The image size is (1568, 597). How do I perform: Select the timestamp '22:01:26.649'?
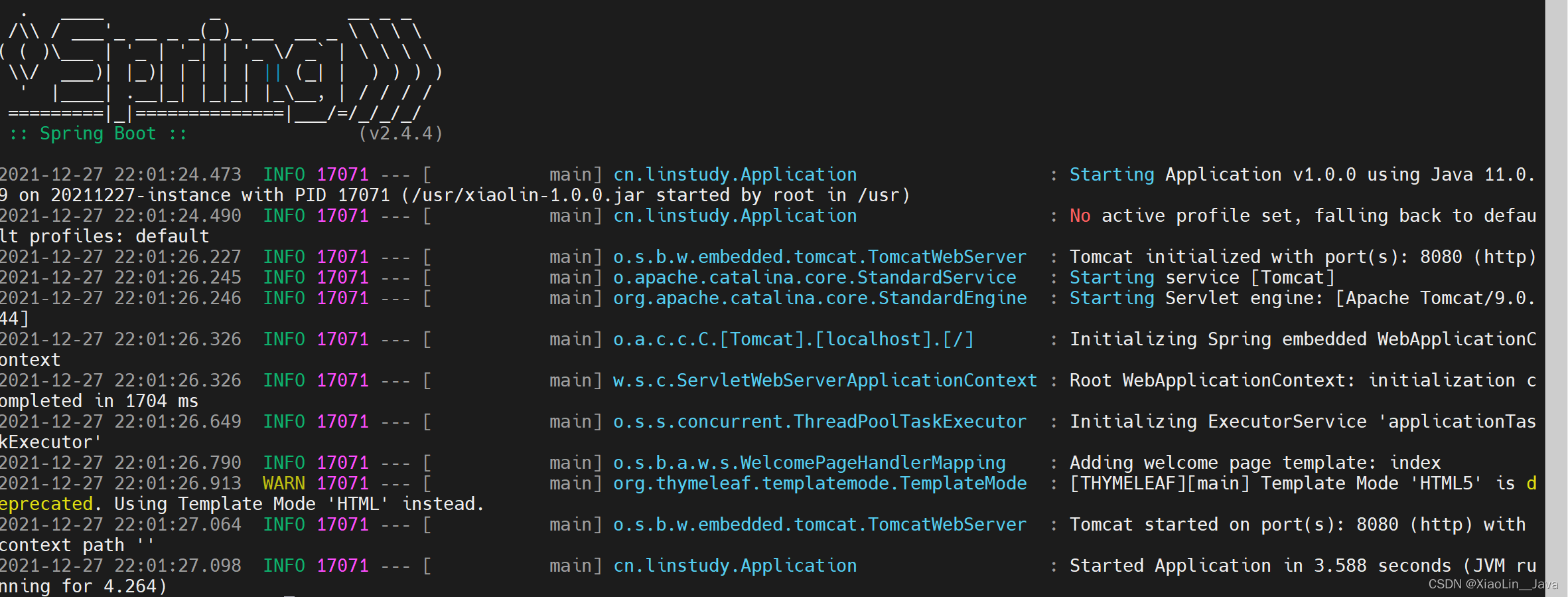(x=178, y=422)
